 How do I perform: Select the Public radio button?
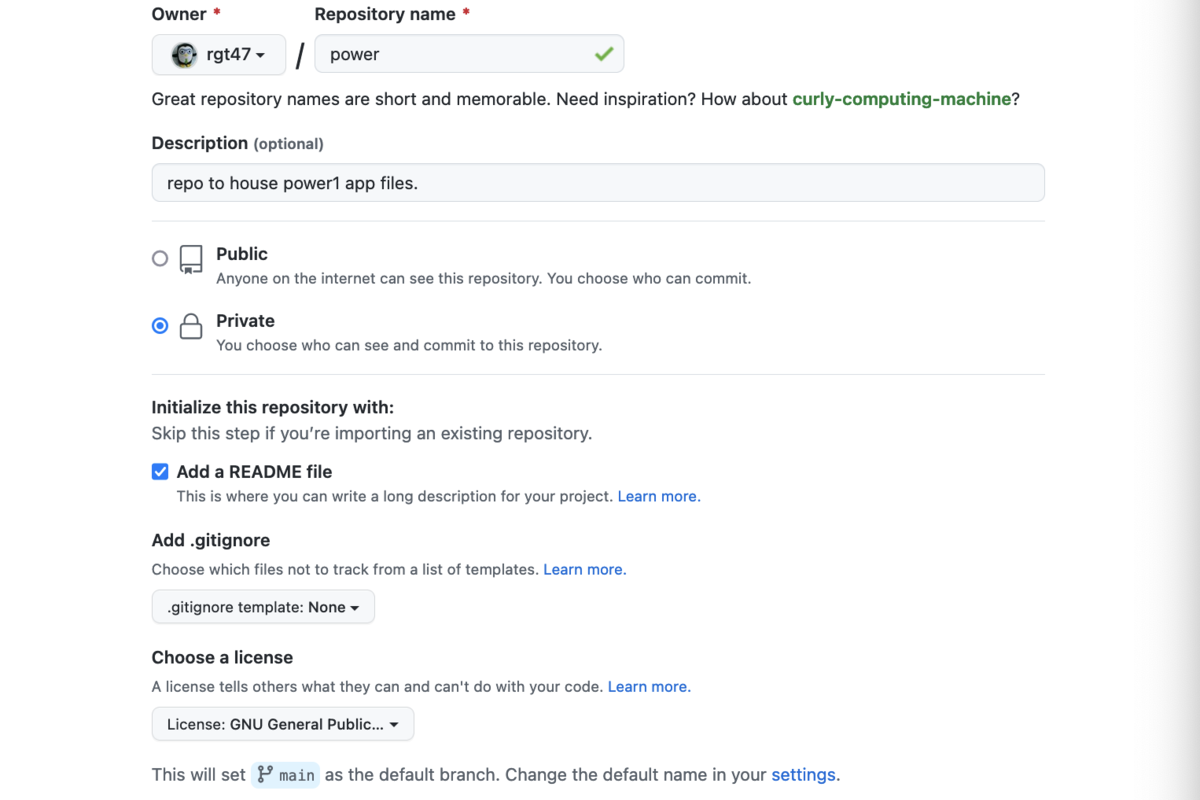point(160,259)
